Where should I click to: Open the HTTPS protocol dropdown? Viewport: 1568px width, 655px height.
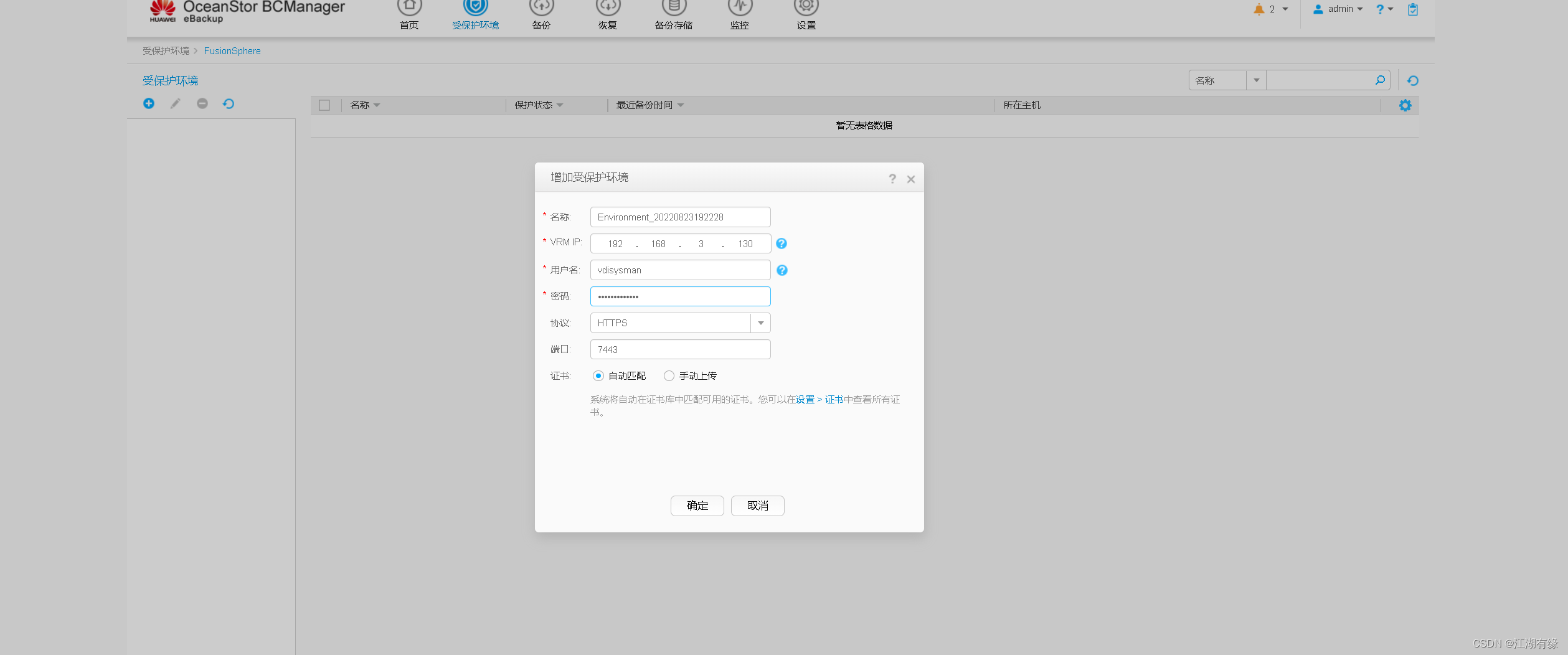(760, 323)
